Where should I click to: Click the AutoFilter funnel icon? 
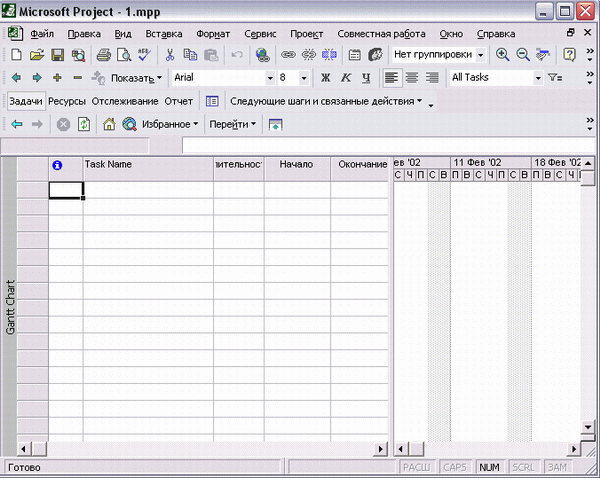pos(555,78)
